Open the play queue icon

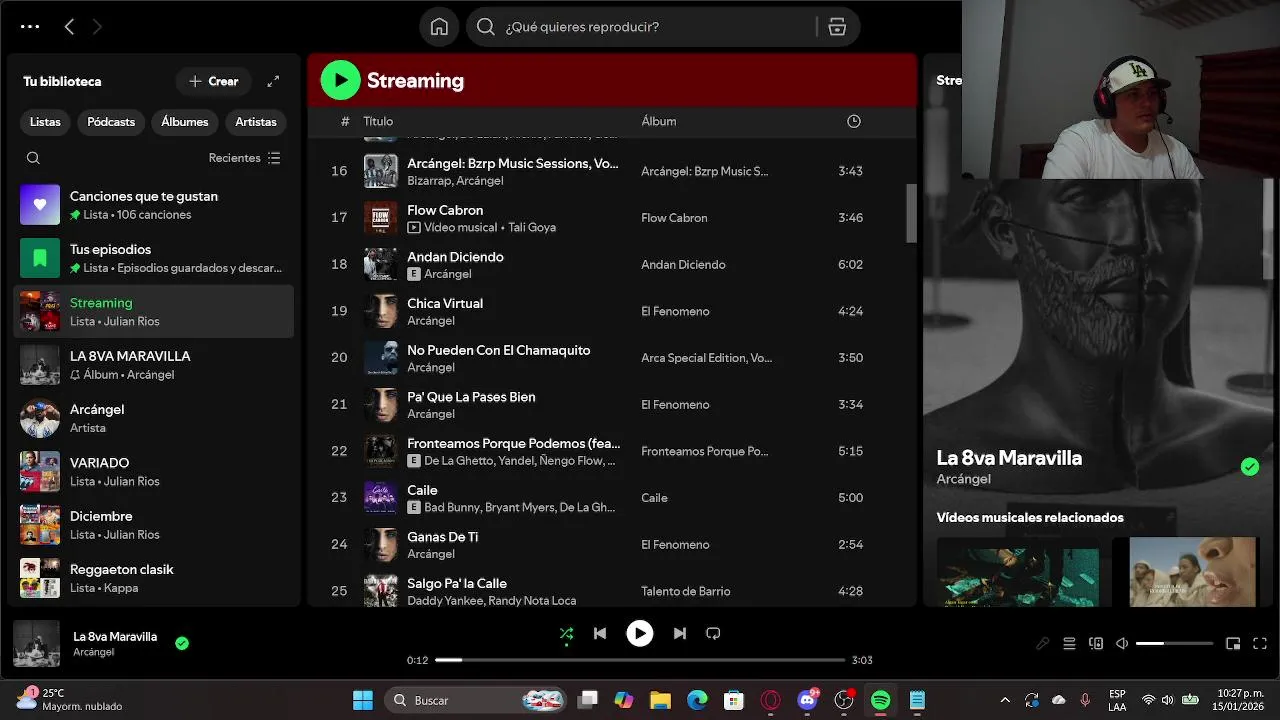pyautogui.click(x=1069, y=644)
